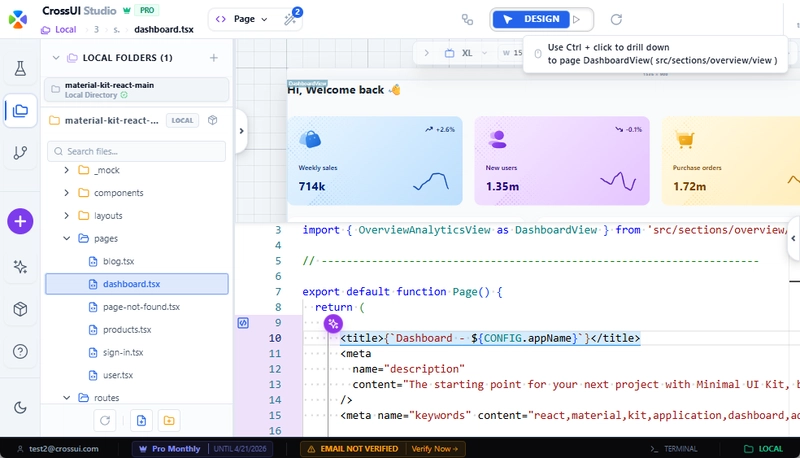Click the LOCAL status bar indicator

pyautogui.click(x=763, y=449)
